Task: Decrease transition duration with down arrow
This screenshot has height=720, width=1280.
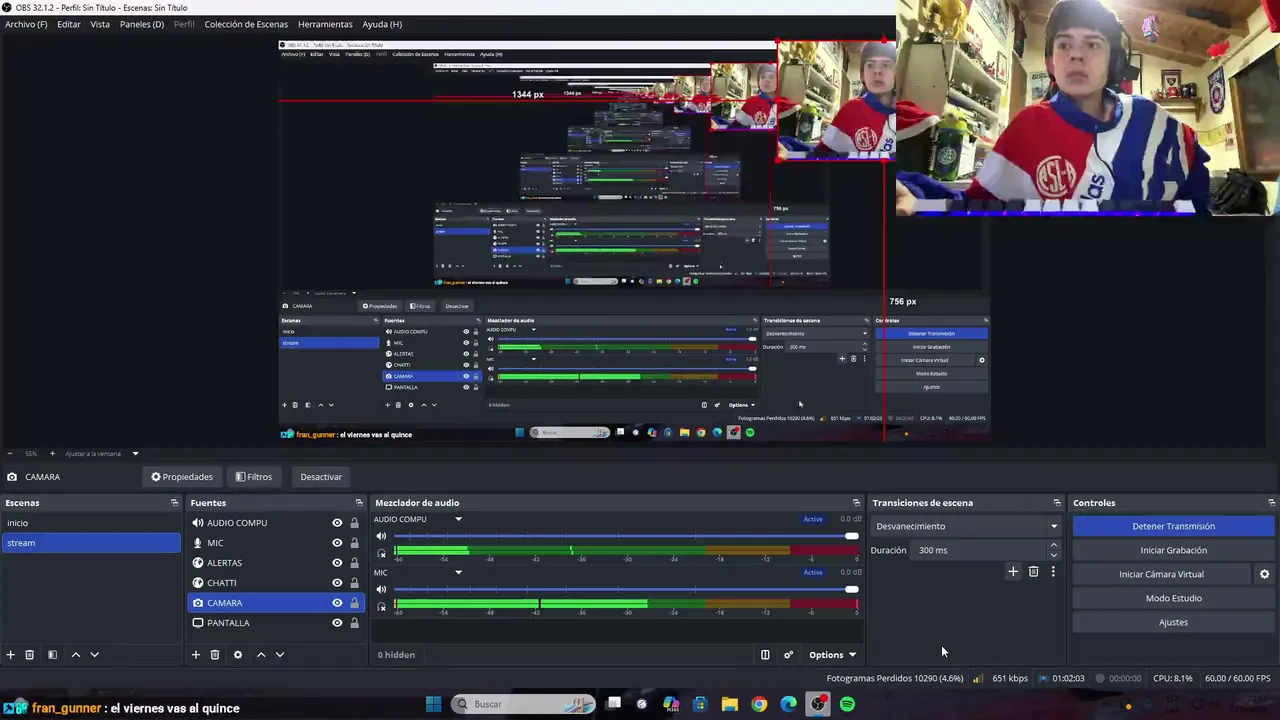Action: tap(1053, 555)
